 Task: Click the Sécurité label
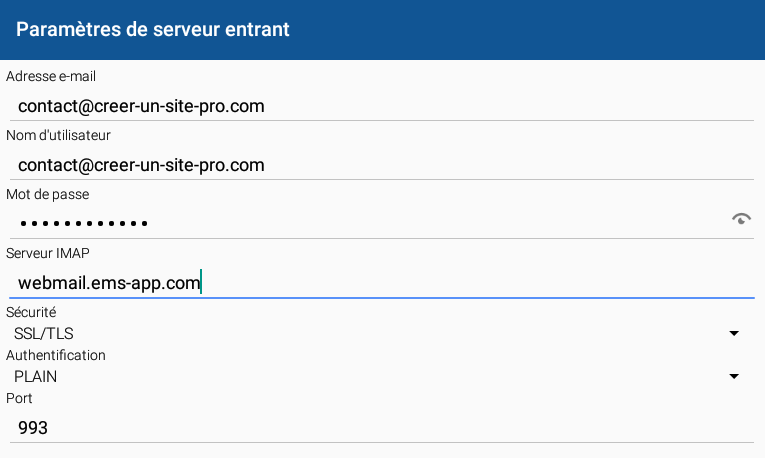coord(31,312)
